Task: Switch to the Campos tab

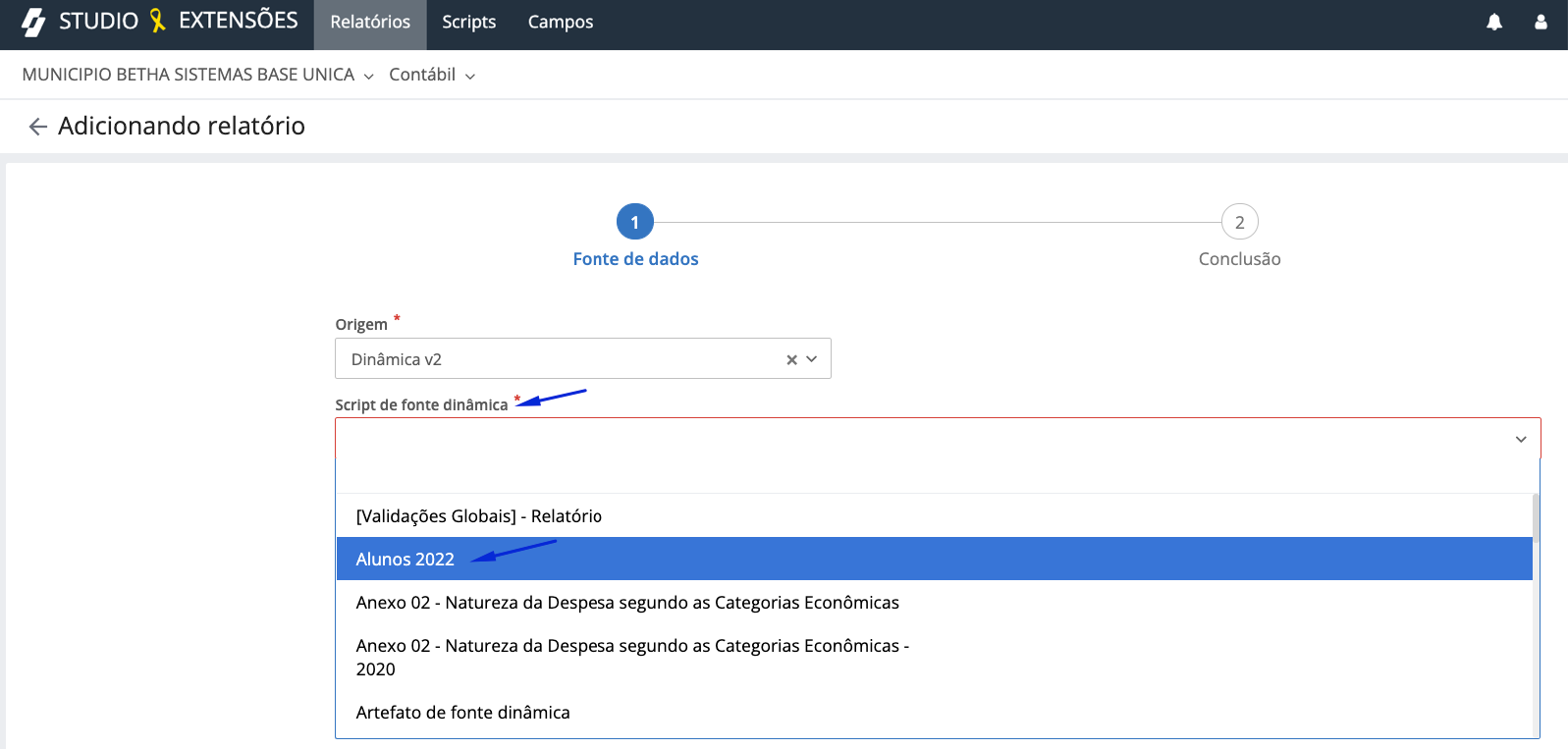Action: pos(561,25)
